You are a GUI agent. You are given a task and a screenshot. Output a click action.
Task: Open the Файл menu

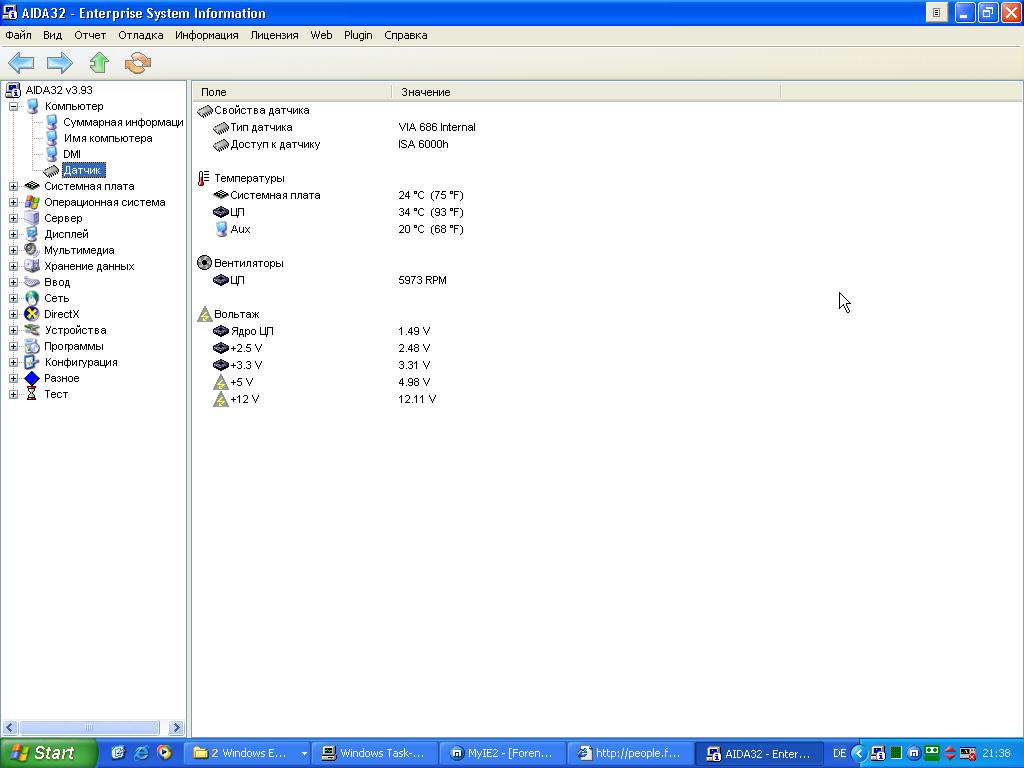click(x=18, y=35)
